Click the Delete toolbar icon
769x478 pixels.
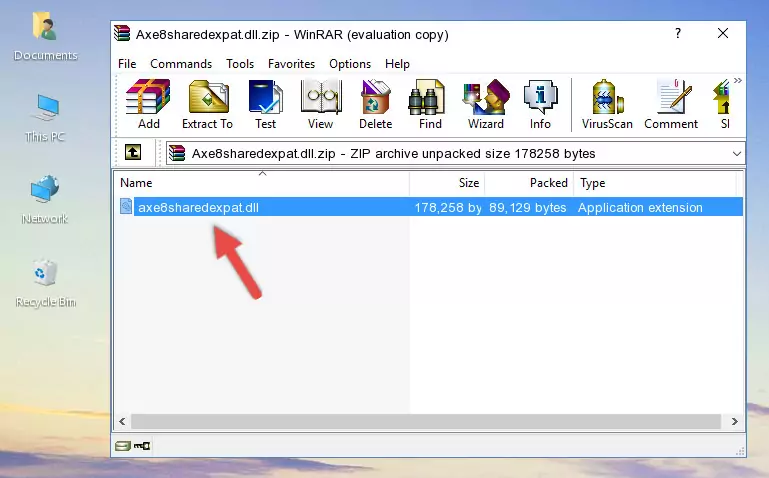click(x=376, y=104)
